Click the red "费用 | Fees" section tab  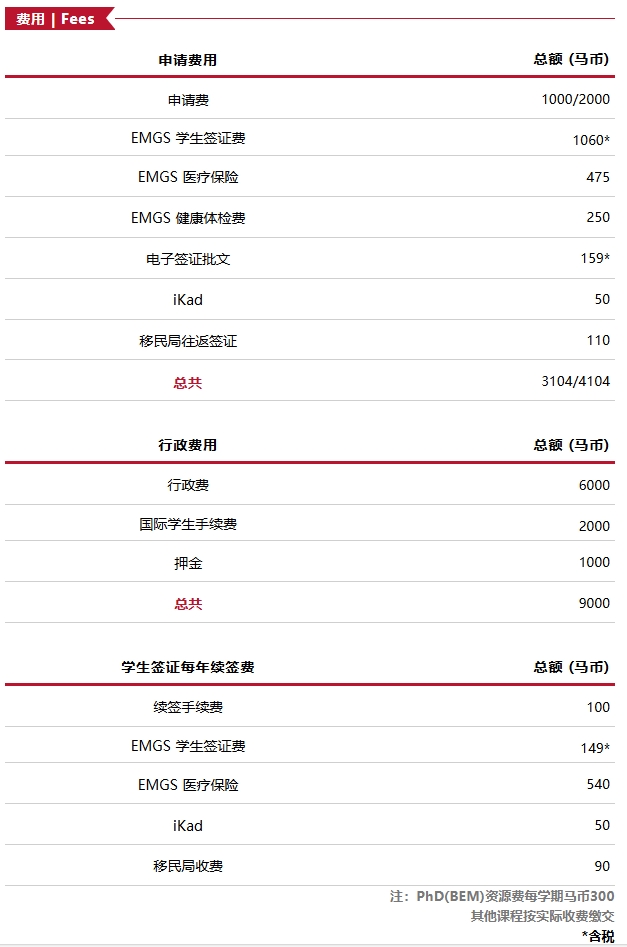click(x=57, y=19)
